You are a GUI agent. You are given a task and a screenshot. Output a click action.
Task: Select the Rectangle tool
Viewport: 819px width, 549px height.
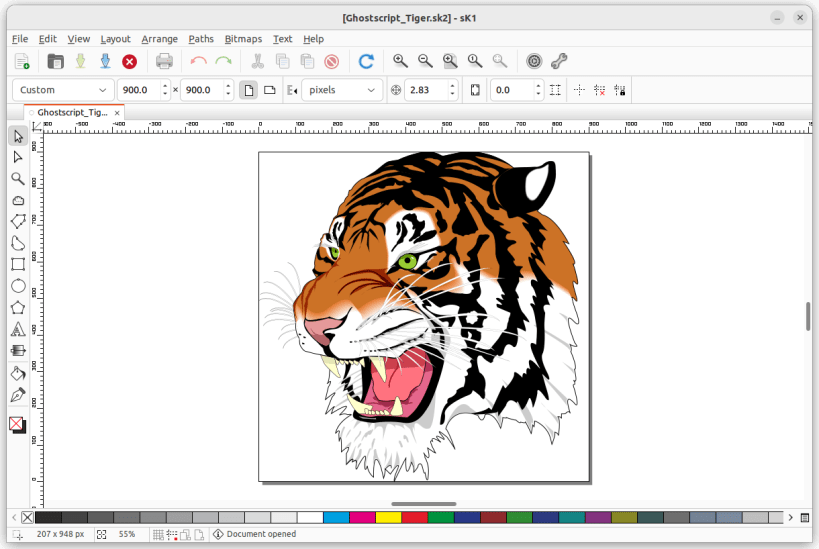pyautogui.click(x=18, y=264)
